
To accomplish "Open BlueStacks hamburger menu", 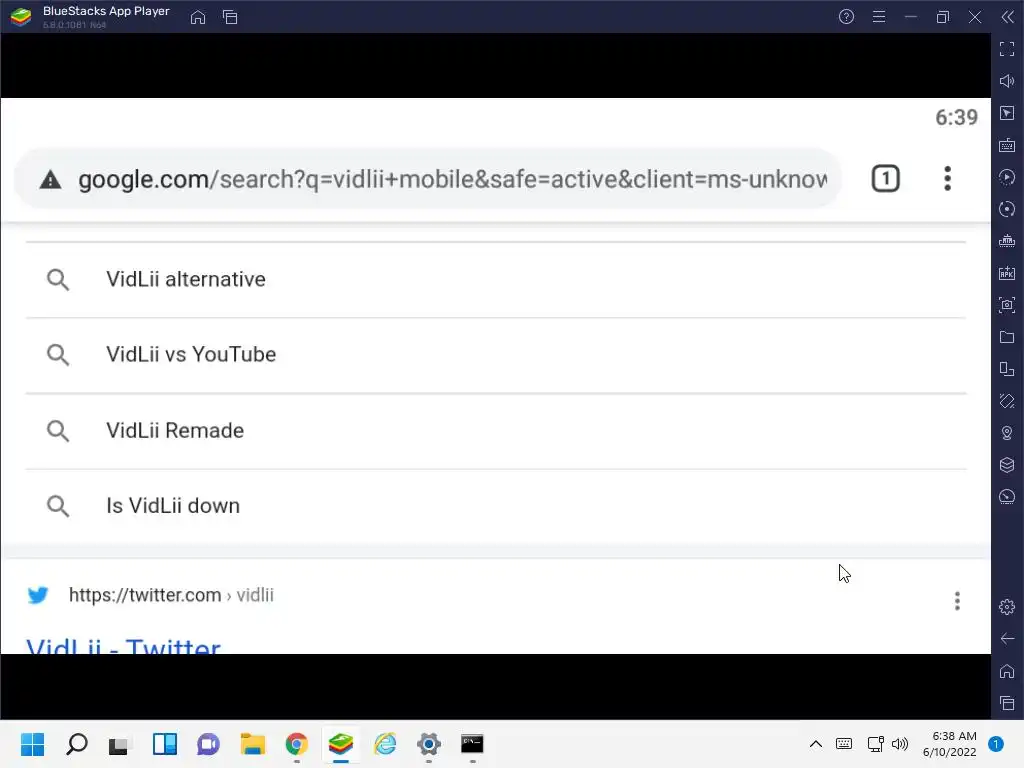I will point(879,17).
